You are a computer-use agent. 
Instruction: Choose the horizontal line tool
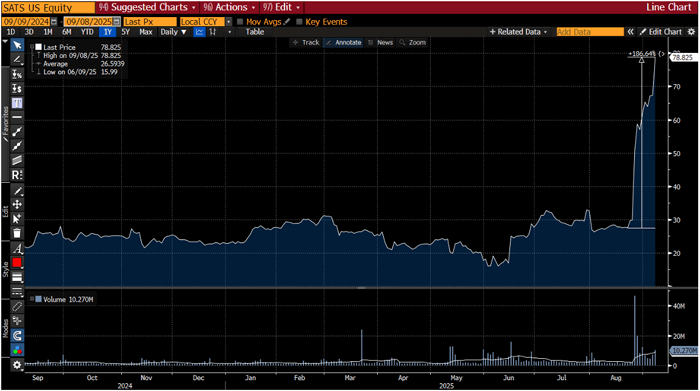click(x=17, y=117)
